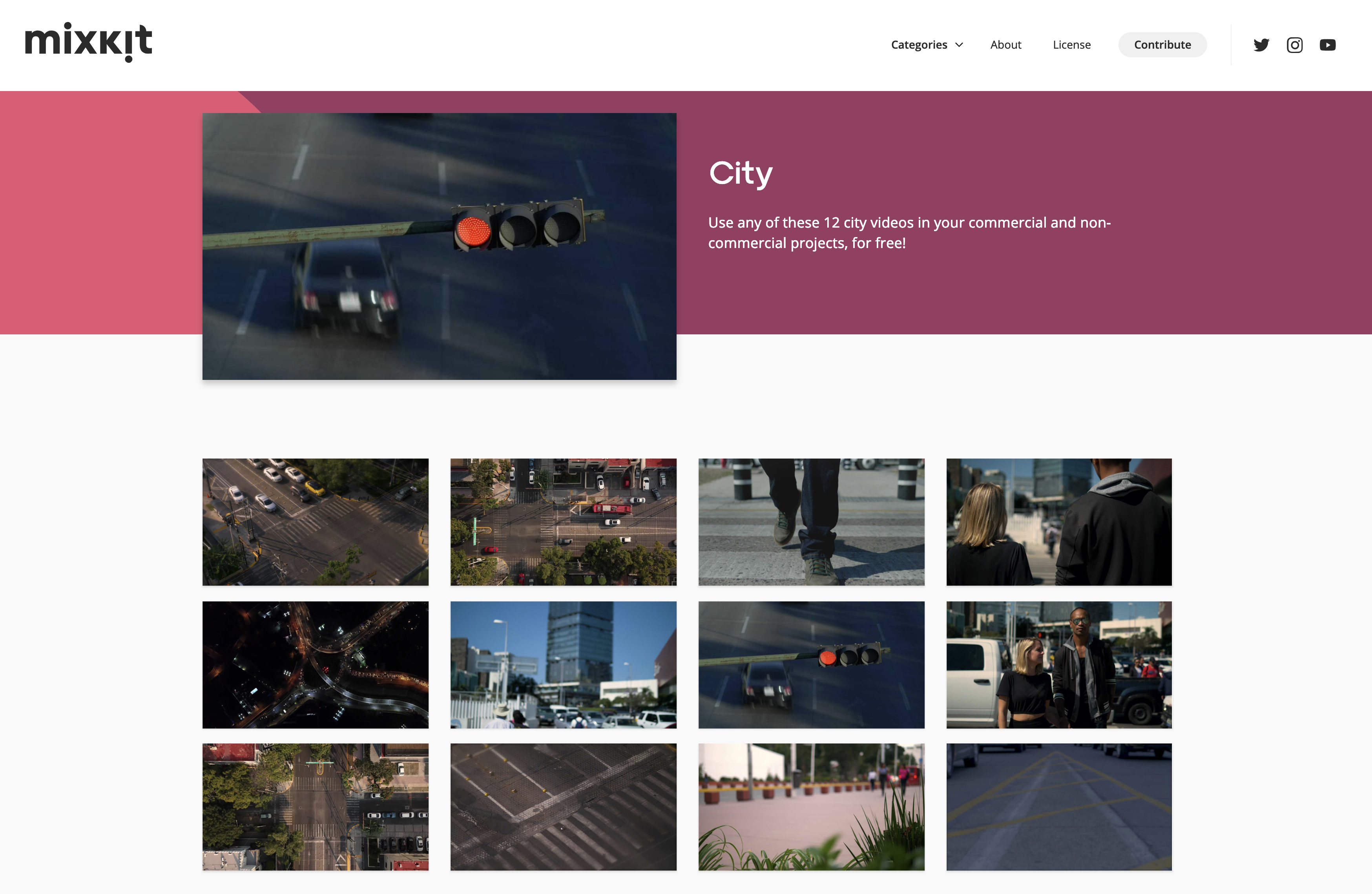Open the blonde woman and hooded man from behind video
The width and height of the screenshot is (1372, 894).
[1059, 522]
